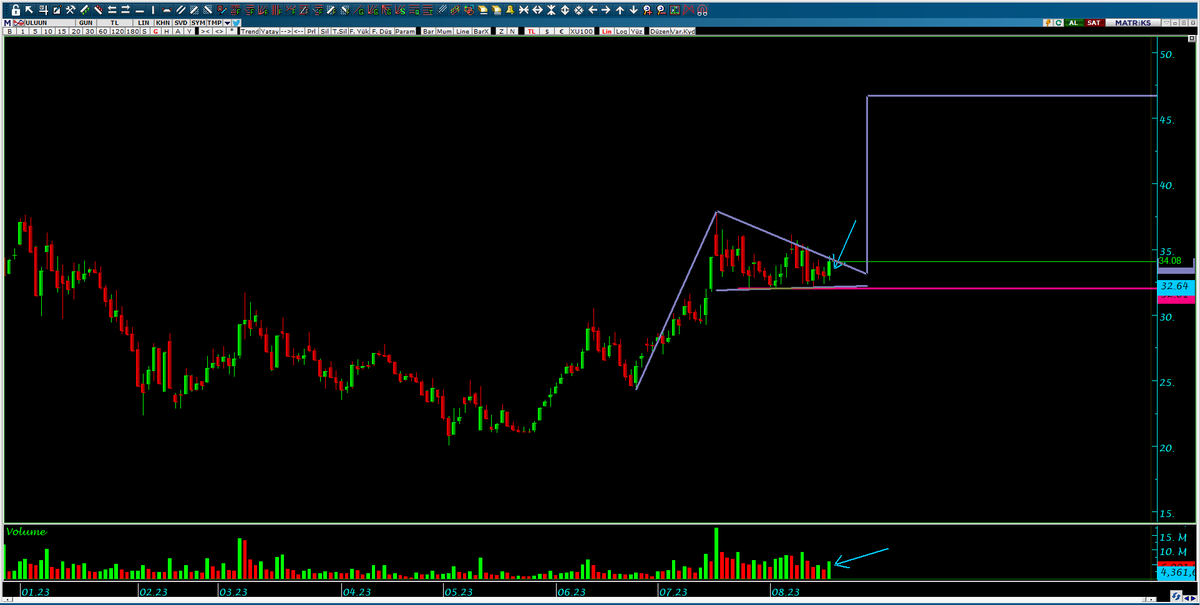Image resolution: width=1200 pixels, height=605 pixels.
Task: Switch chart to Log scale
Action: coord(620,31)
